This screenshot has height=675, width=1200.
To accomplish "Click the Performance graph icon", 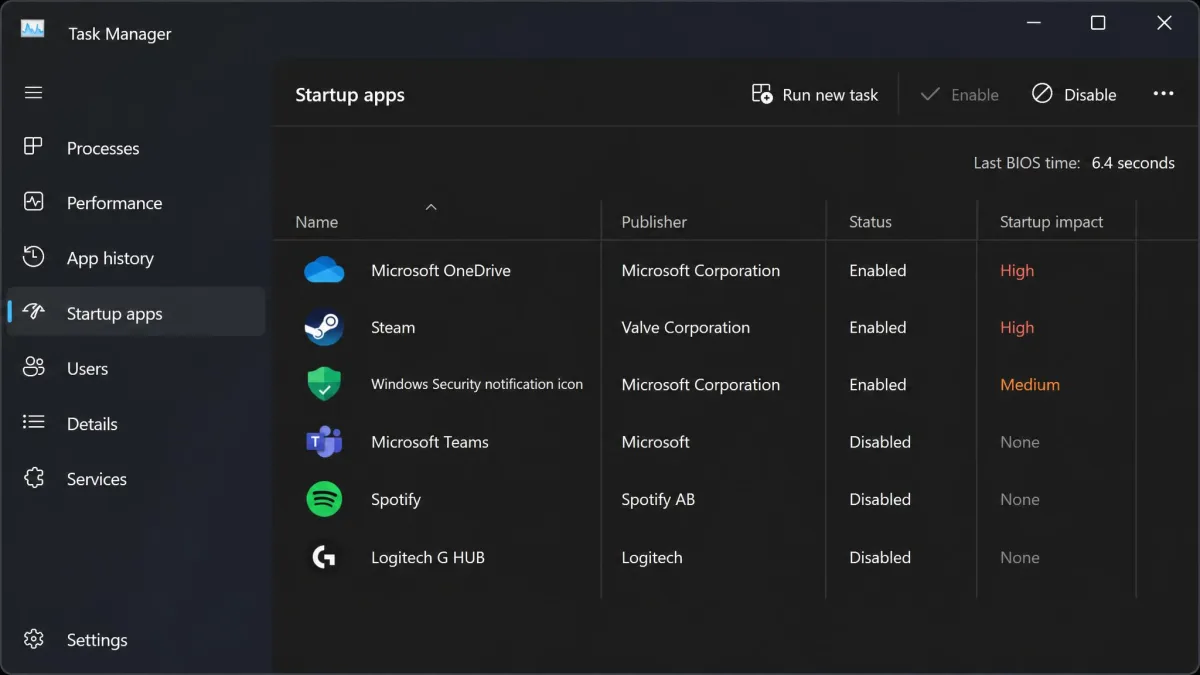I will point(33,202).
